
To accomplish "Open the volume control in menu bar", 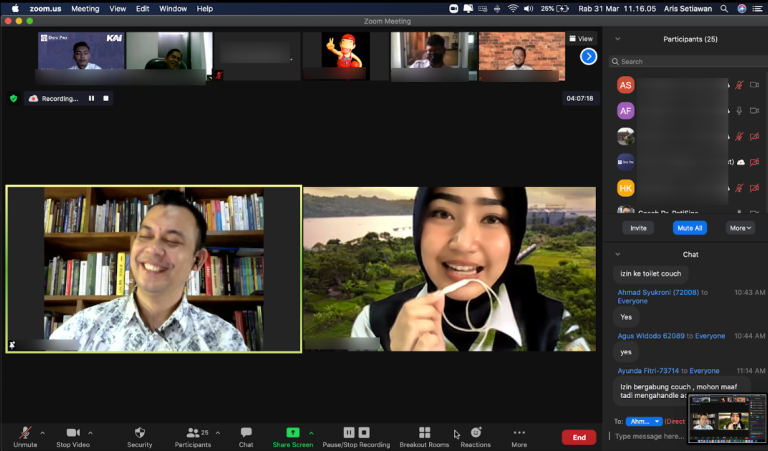I will 528,8.
